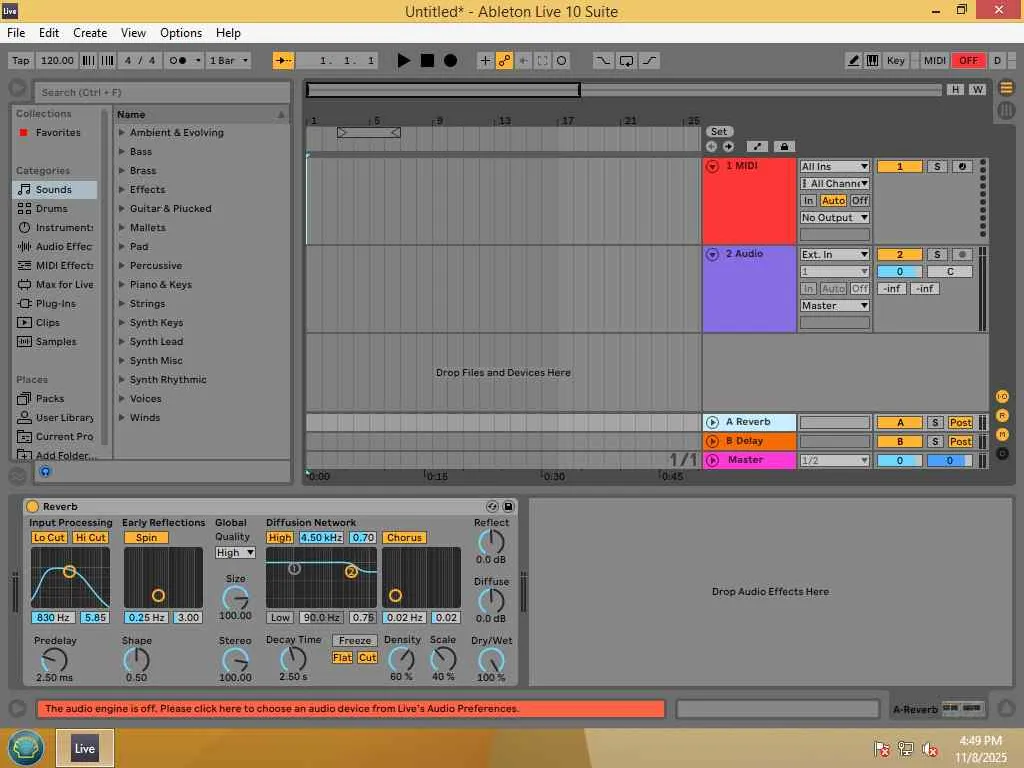Open quantization 1 Bar dropdown
This screenshot has height=768, width=1024.
click(x=229, y=61)
